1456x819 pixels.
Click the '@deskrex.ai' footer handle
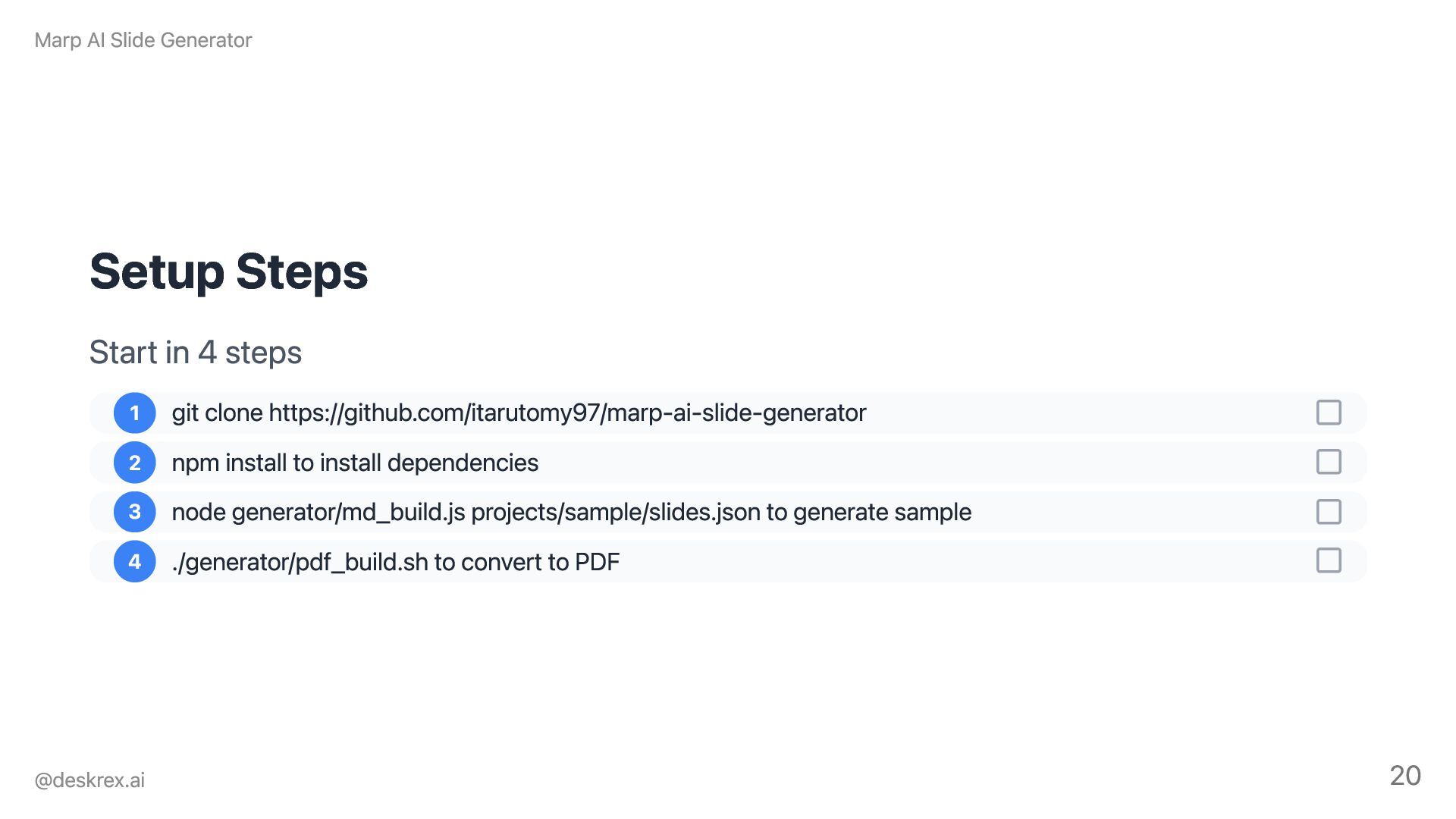click(x=89, y=780)
